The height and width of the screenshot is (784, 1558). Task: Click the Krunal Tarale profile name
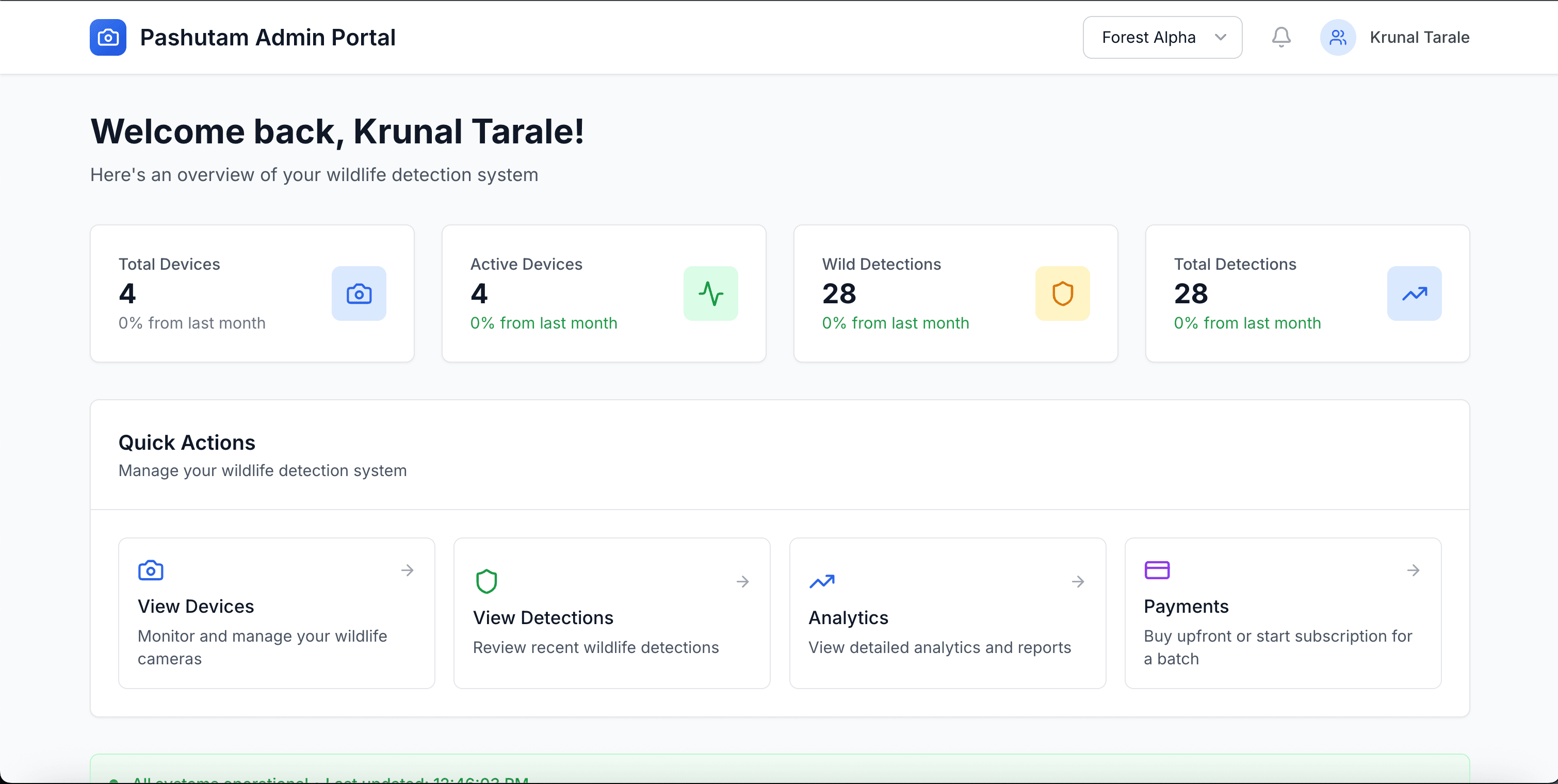click(x=1420, y=38)
